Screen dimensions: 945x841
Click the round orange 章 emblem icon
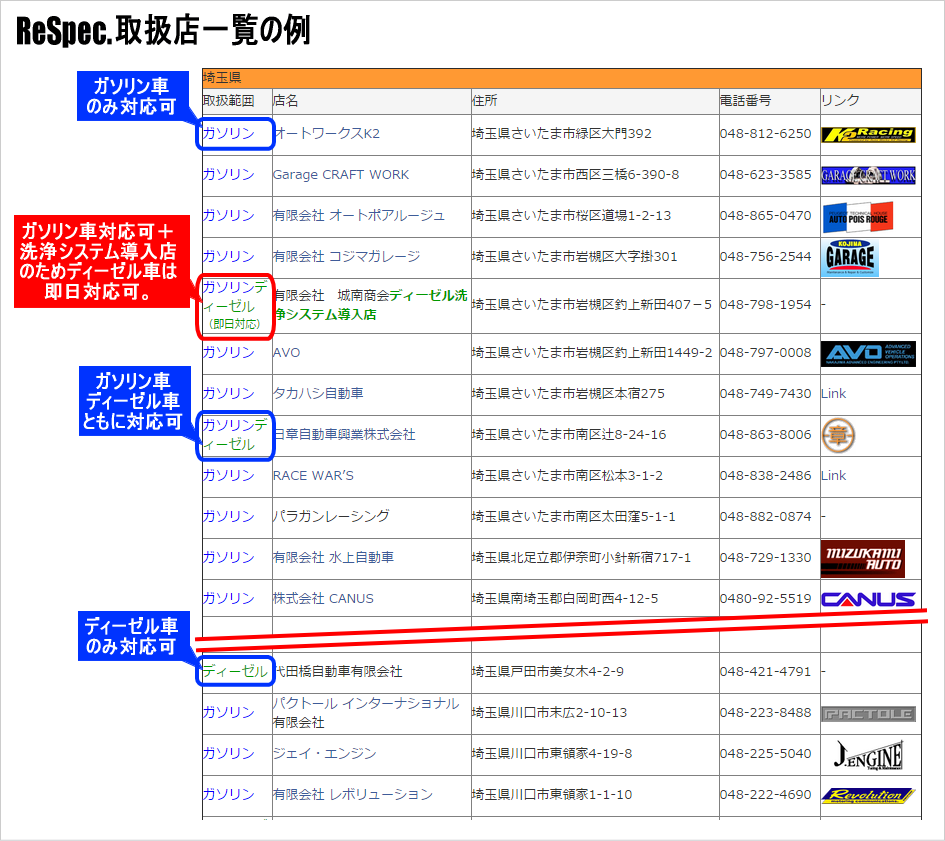coord(838,435)
